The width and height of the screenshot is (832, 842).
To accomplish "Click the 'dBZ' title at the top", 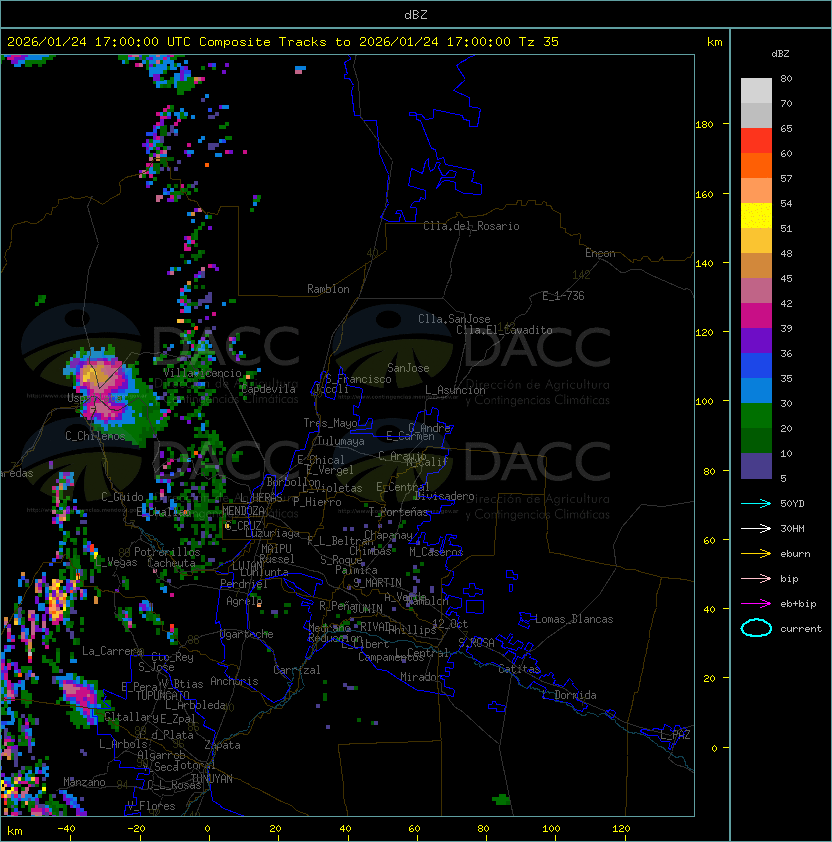I will coord(416,15).
